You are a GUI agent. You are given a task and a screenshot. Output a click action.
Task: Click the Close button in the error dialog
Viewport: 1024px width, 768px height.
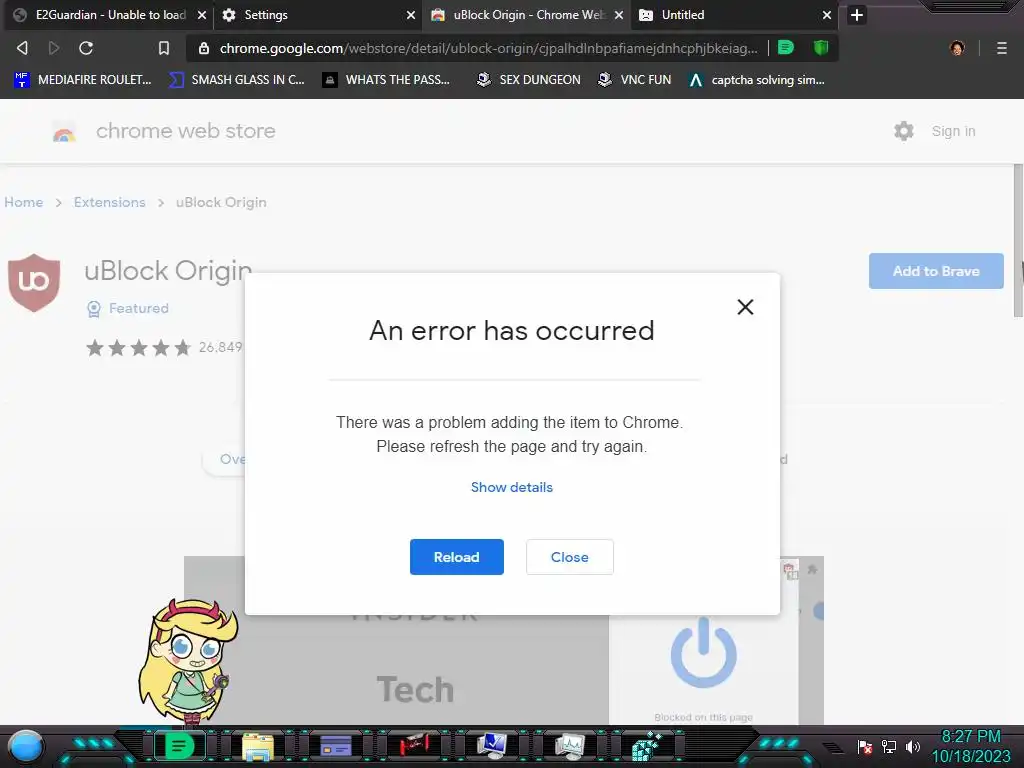[569, 557]
